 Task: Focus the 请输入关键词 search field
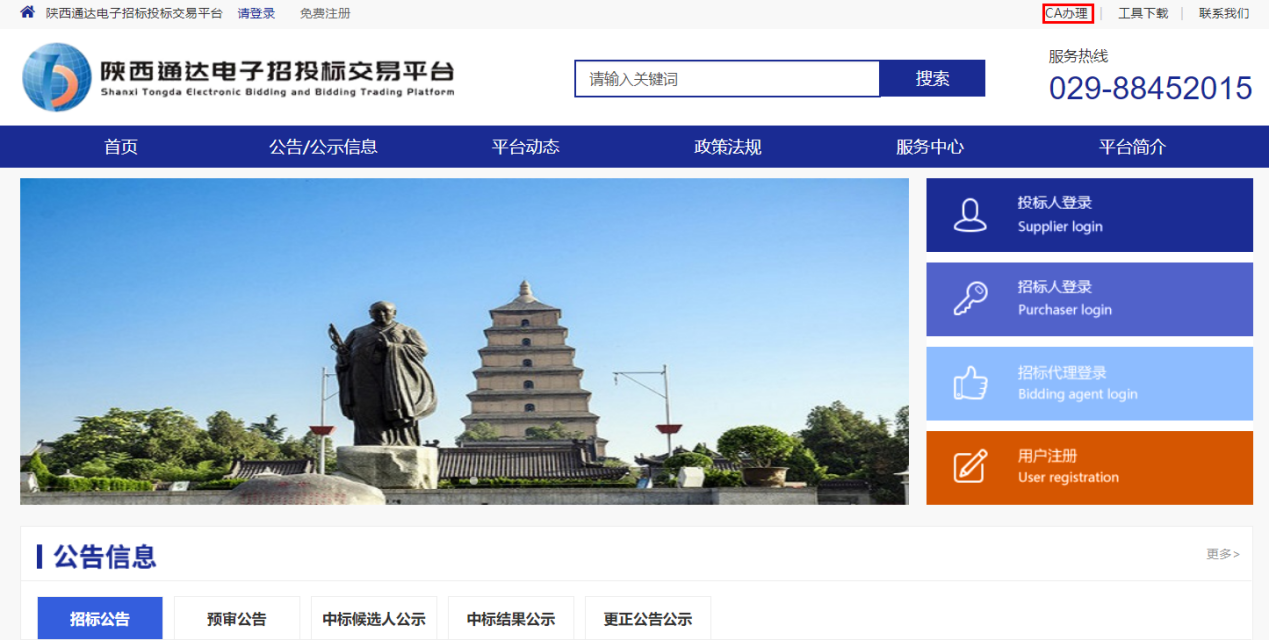727,79
